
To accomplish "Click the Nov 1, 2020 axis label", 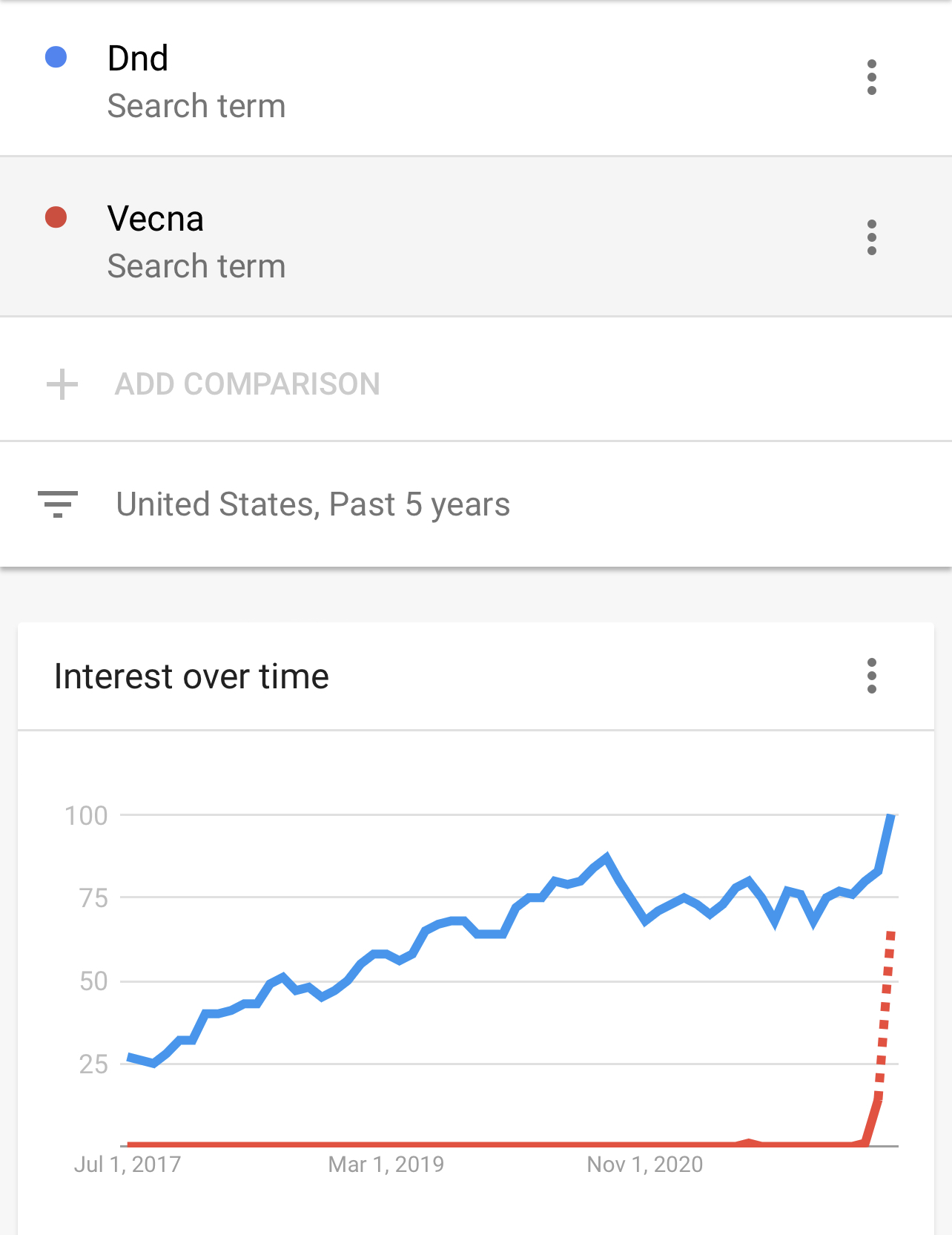I will [645, 1165].
